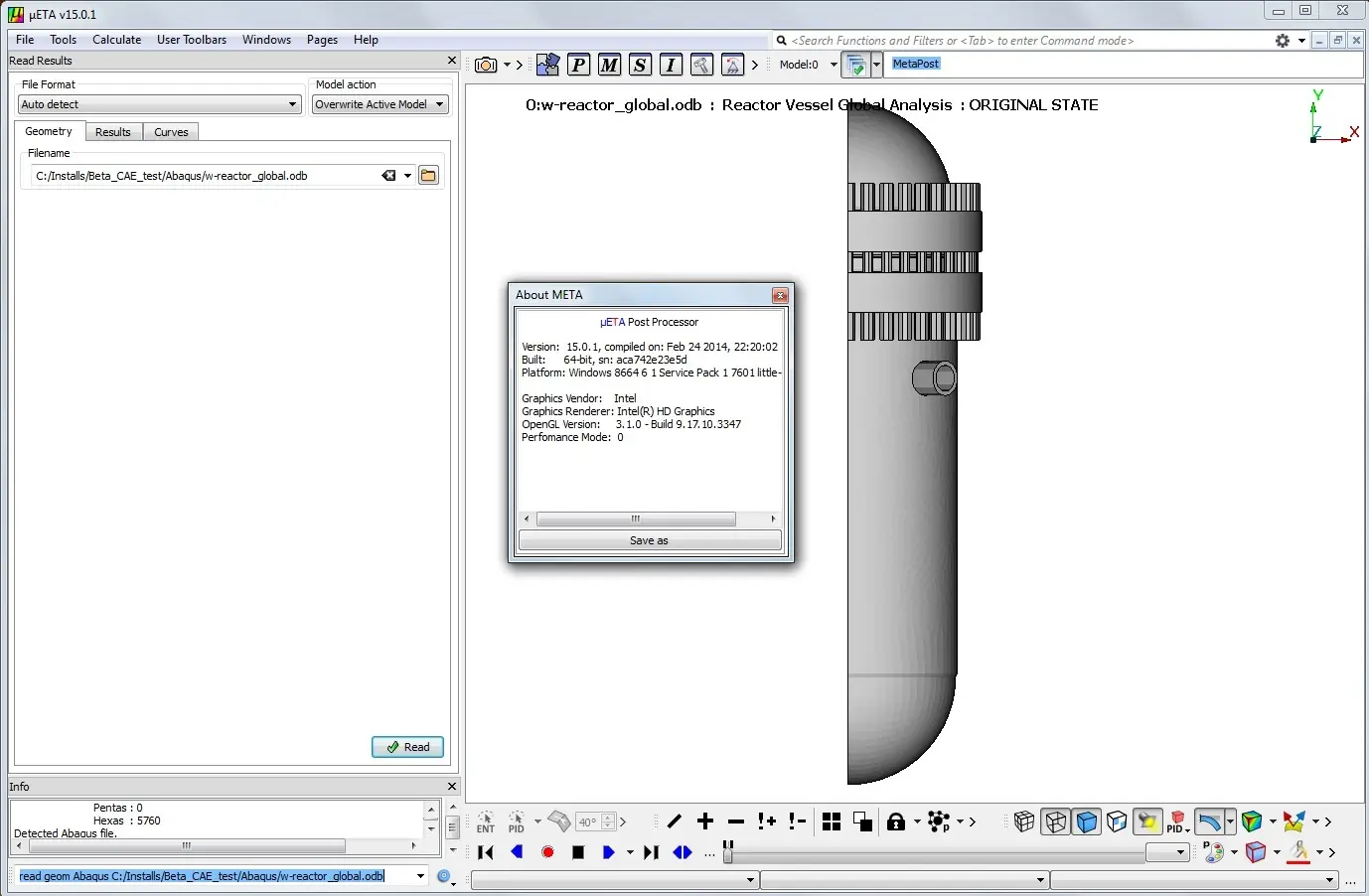
Task: Click the feature angle selection icon
Action: coord(559,821)
